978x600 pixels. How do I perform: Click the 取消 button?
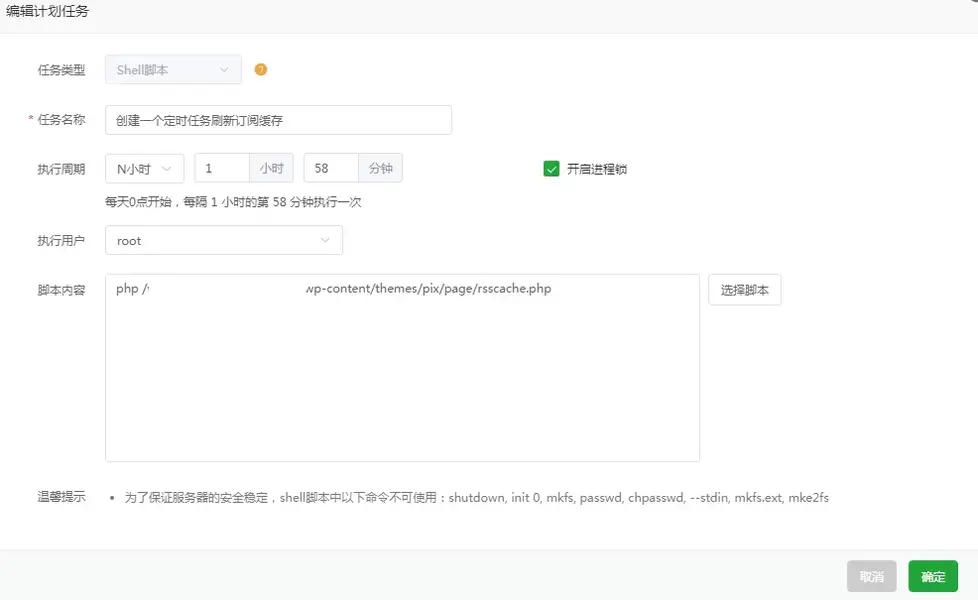coord(871,576)
